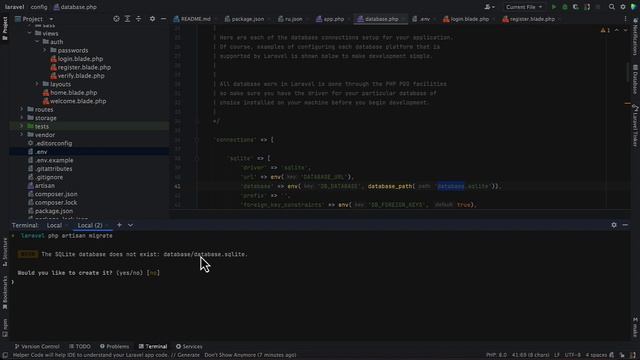Click Generate link in status bar notification

click(188, 355)
